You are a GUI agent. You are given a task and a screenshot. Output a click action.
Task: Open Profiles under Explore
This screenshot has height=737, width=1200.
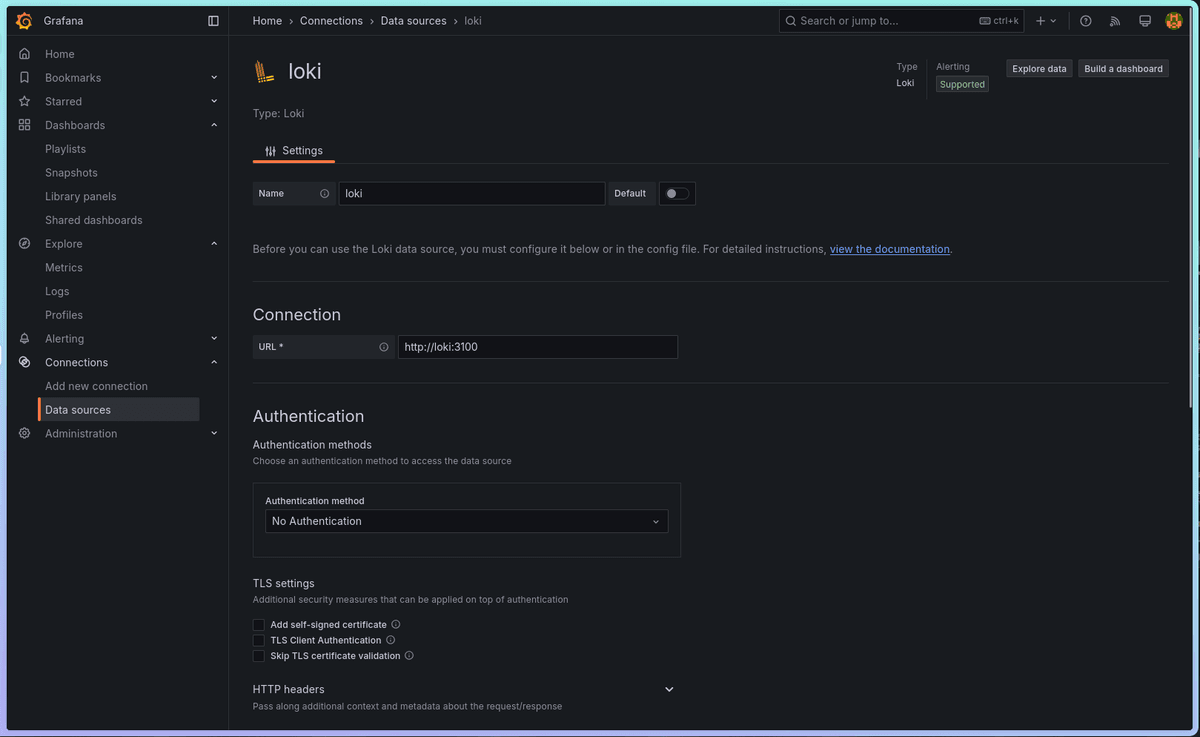[x=64, y=315]
